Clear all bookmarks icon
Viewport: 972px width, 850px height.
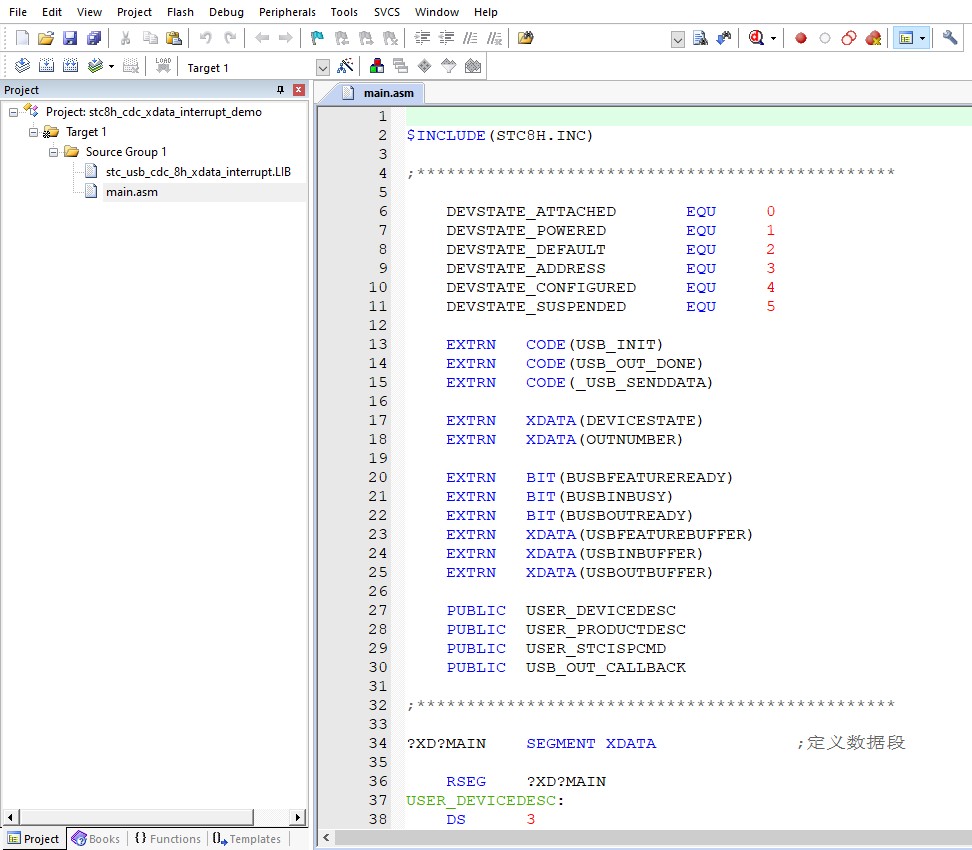point(390,38)
